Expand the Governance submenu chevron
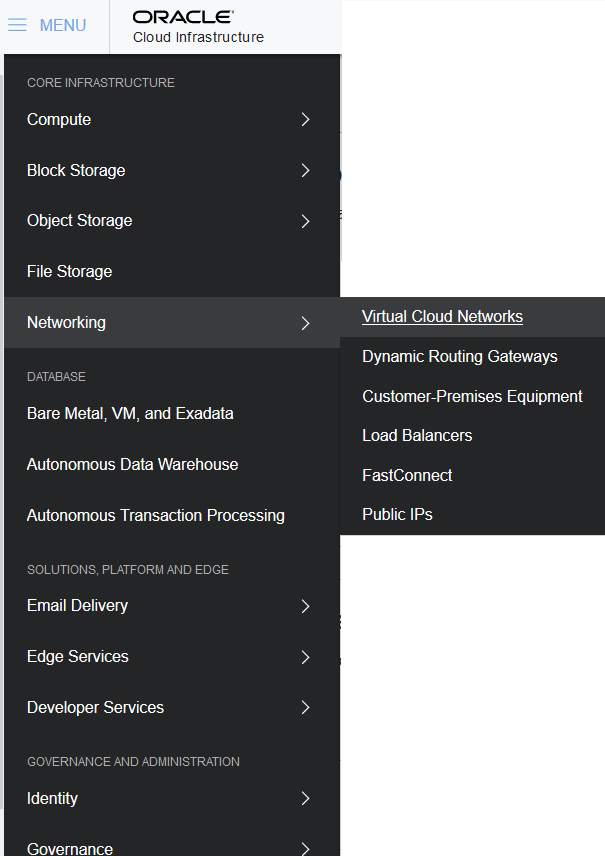The height and width of the screenshot is (856, 605). 305,848
